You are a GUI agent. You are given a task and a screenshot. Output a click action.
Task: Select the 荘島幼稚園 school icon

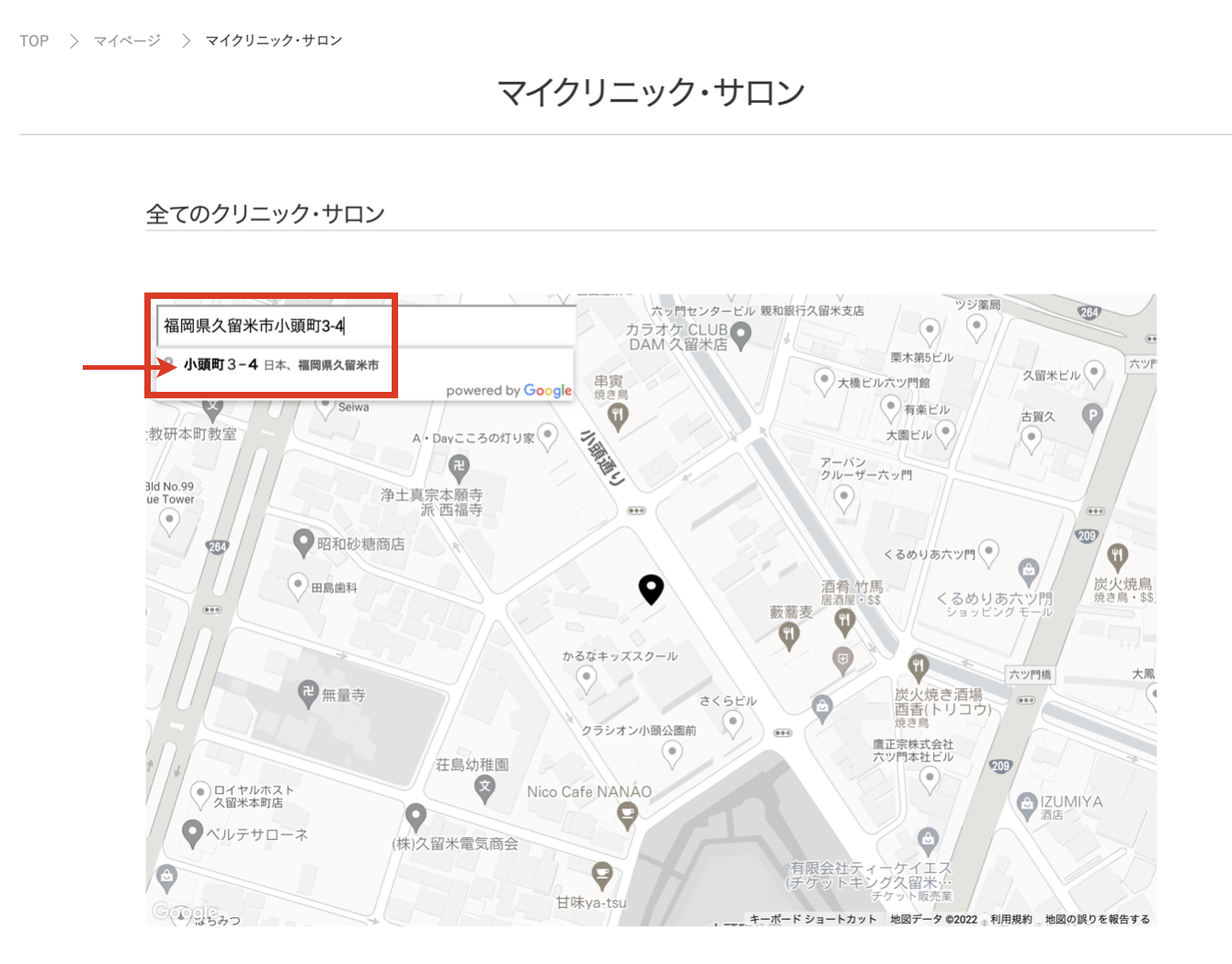click(x=485, y=787)
